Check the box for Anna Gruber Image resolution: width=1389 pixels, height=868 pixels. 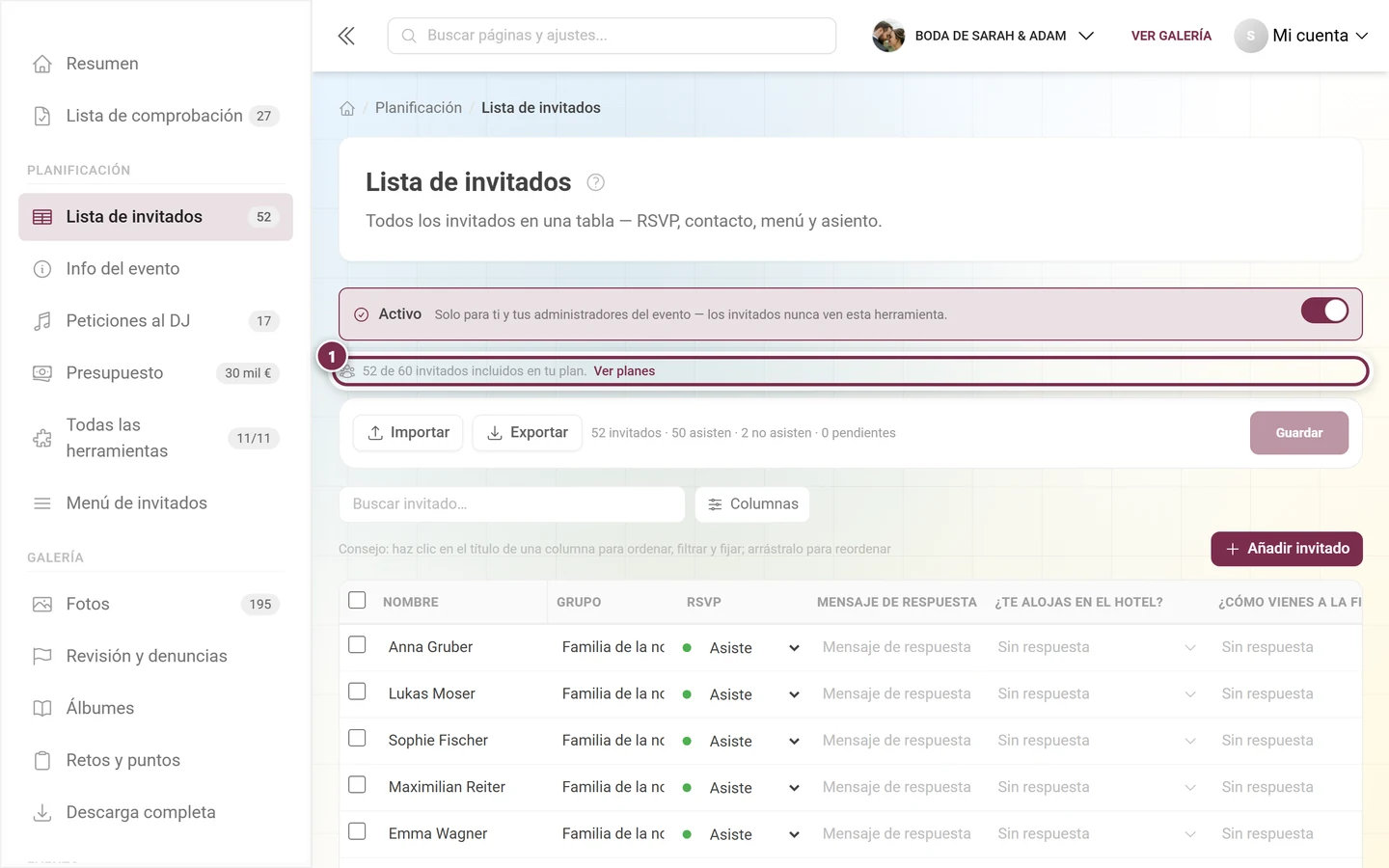point(357,644)
